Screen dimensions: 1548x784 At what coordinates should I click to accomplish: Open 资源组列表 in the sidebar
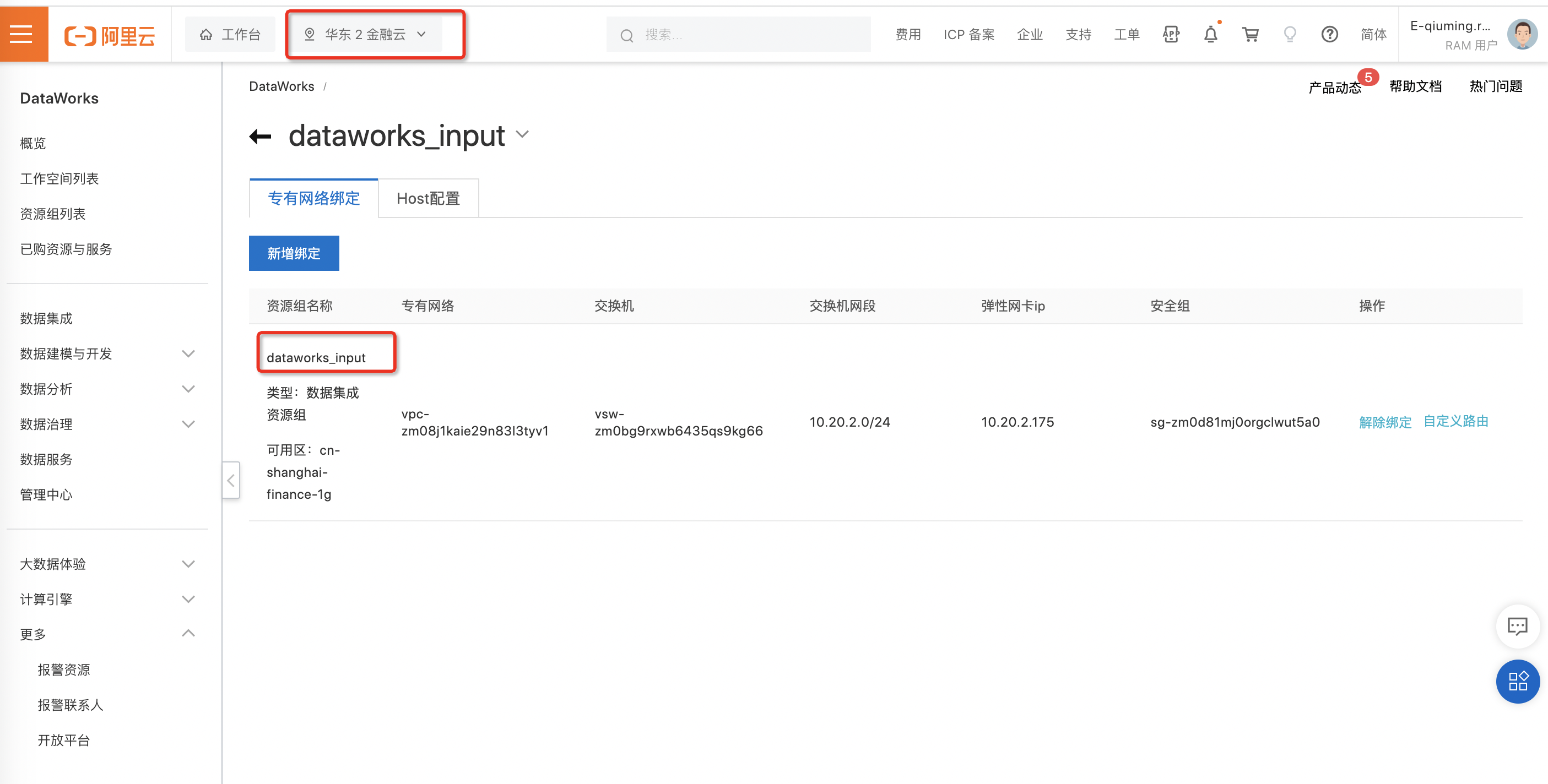click(53, 214)
